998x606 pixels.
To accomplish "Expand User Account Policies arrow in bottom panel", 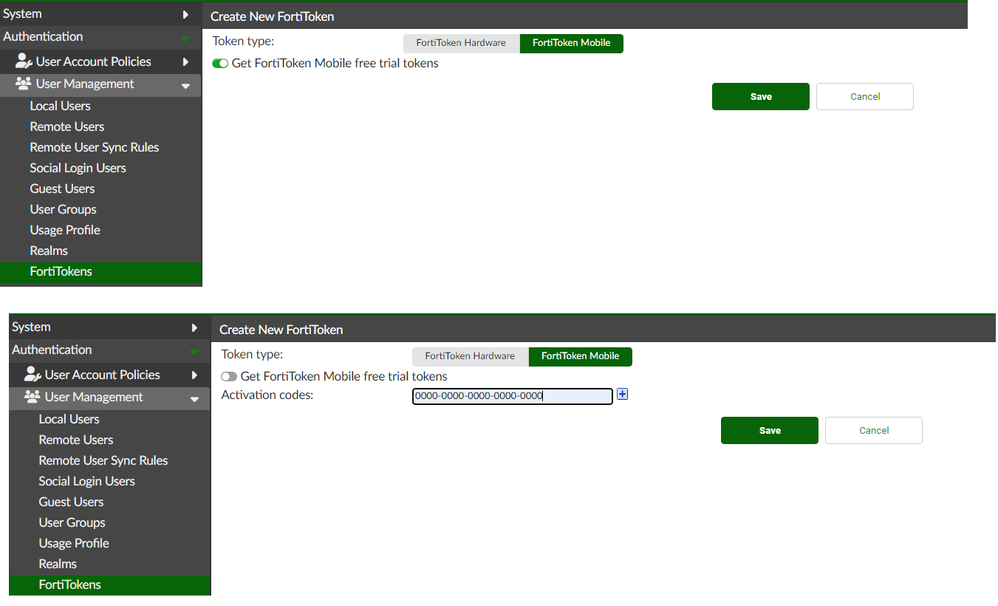I will pos(194,375).
